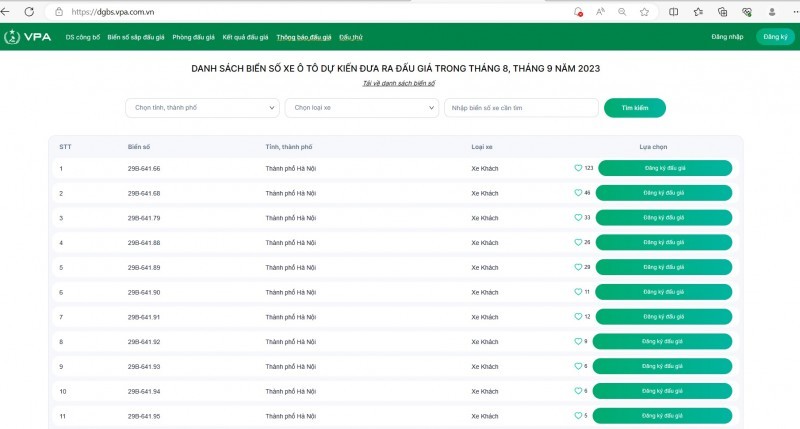Click the license plate search input field
The width and height of the screenshot is (800, 429).
coord(520,107)
